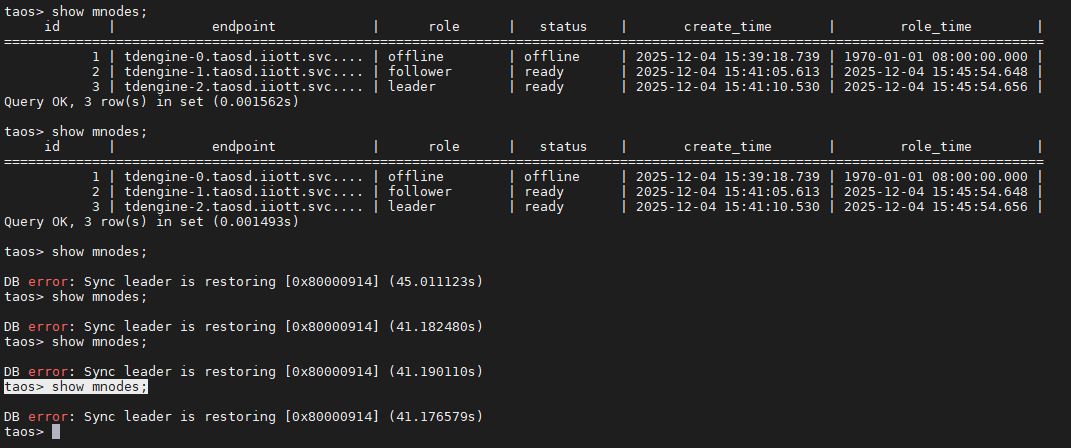Click the "endpoint" header in the first table
The width and height of the screenshot is (1071, 448).
pos(243,27)
